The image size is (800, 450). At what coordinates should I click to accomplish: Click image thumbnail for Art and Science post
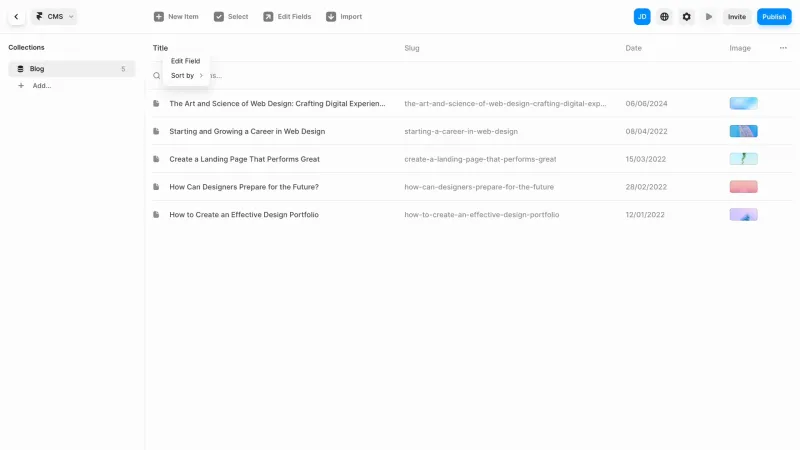click(743, 104)
